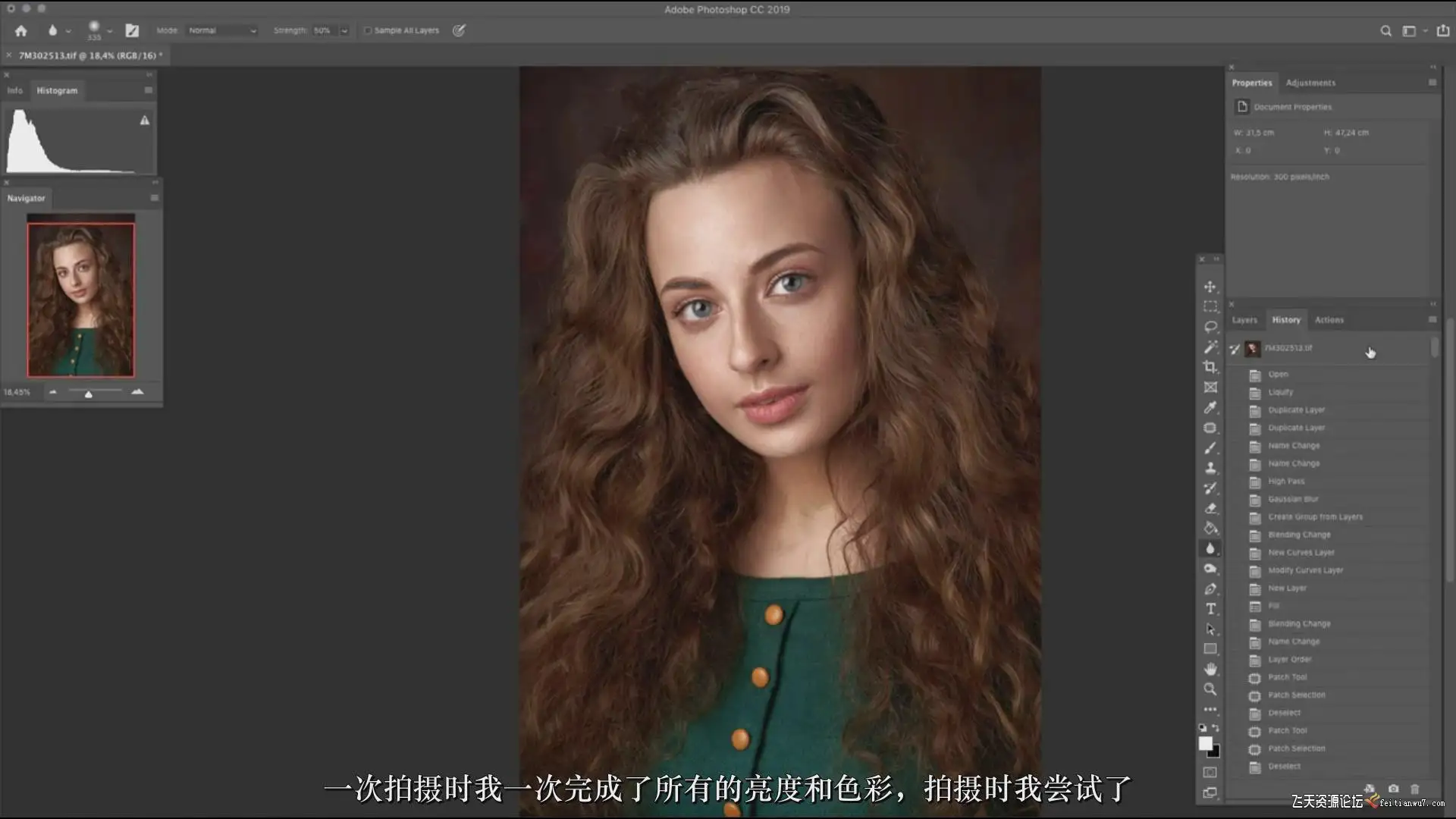1456x819 pixels.
Task: Select the Crop tool
Action: click(x=1210, y=367)
